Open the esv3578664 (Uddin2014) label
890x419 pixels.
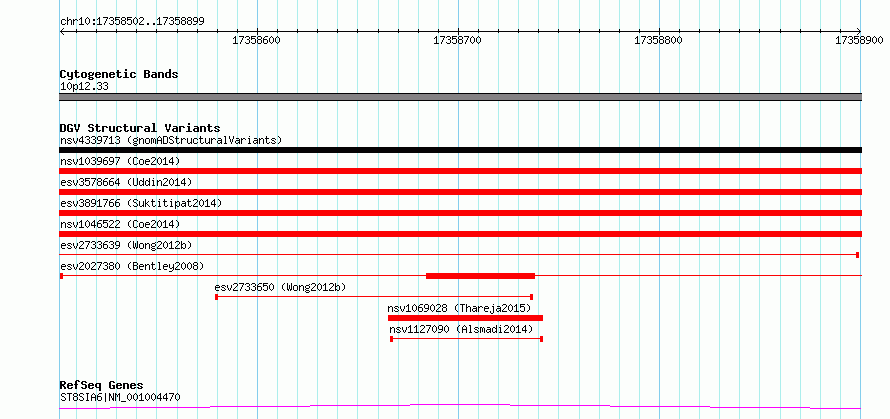tap(126, 182)
